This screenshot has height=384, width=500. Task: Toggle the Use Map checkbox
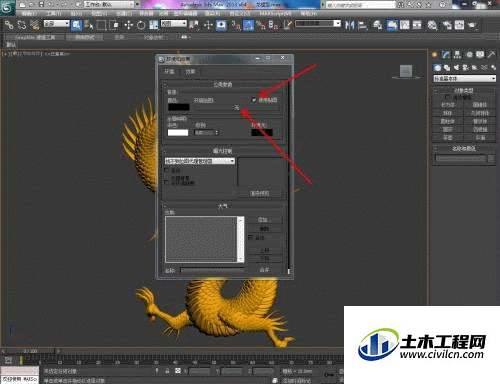pos(254,99)
